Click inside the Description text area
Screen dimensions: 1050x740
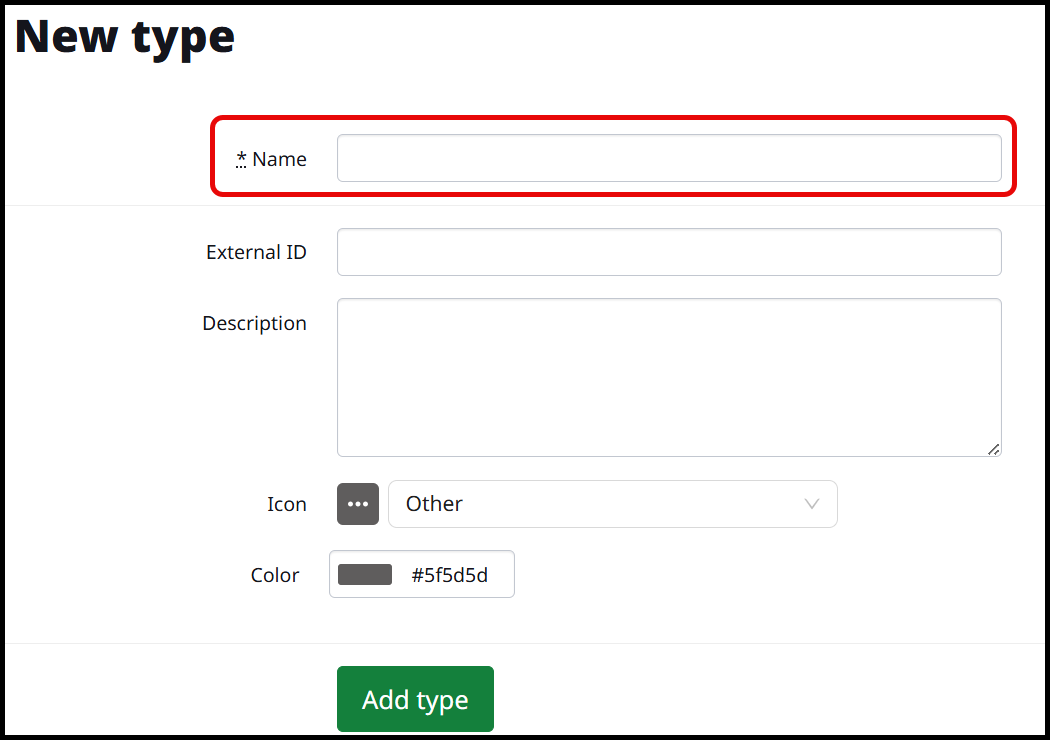669,377
